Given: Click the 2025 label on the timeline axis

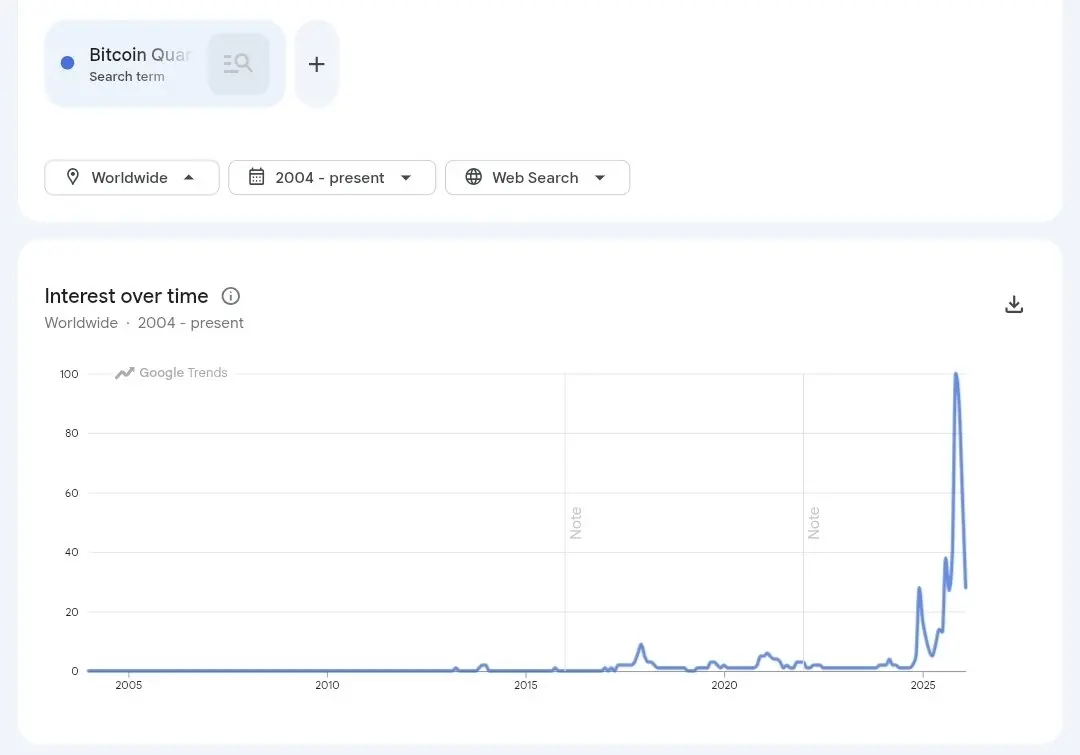Looking at the screenshot, I should point(923,685).
